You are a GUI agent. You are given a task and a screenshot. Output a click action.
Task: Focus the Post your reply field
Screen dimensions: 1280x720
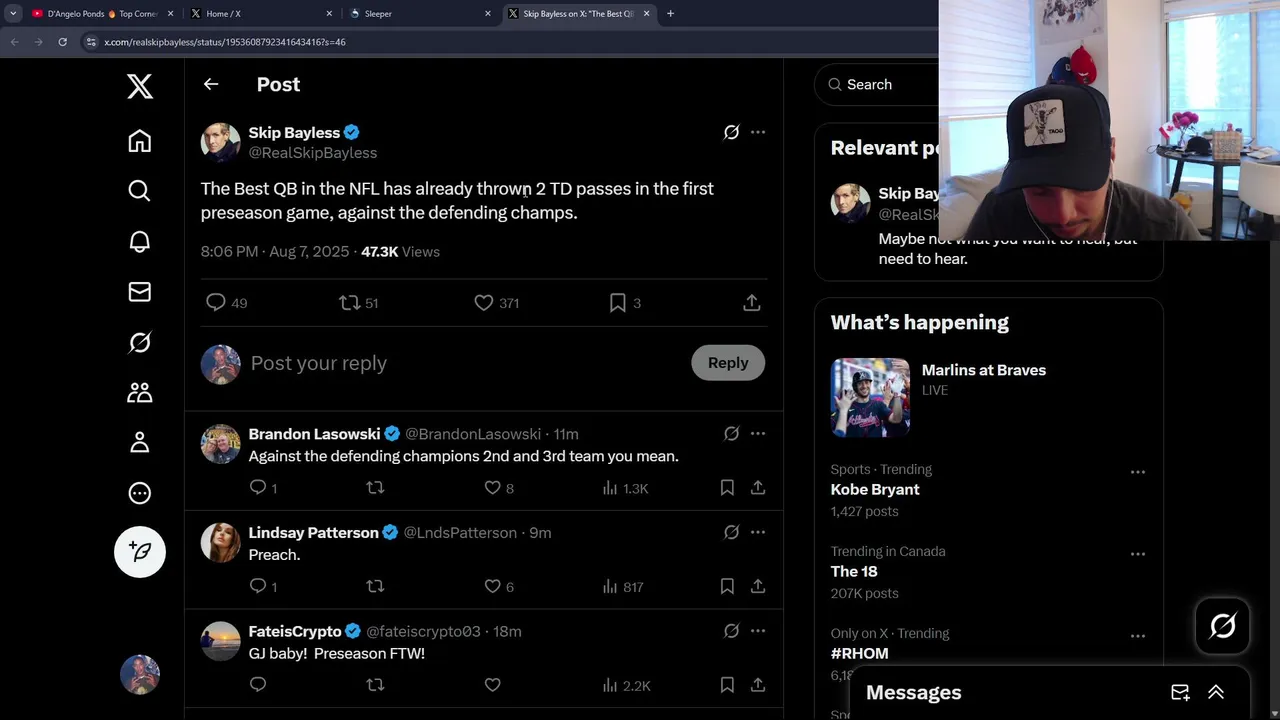[460, 363]
